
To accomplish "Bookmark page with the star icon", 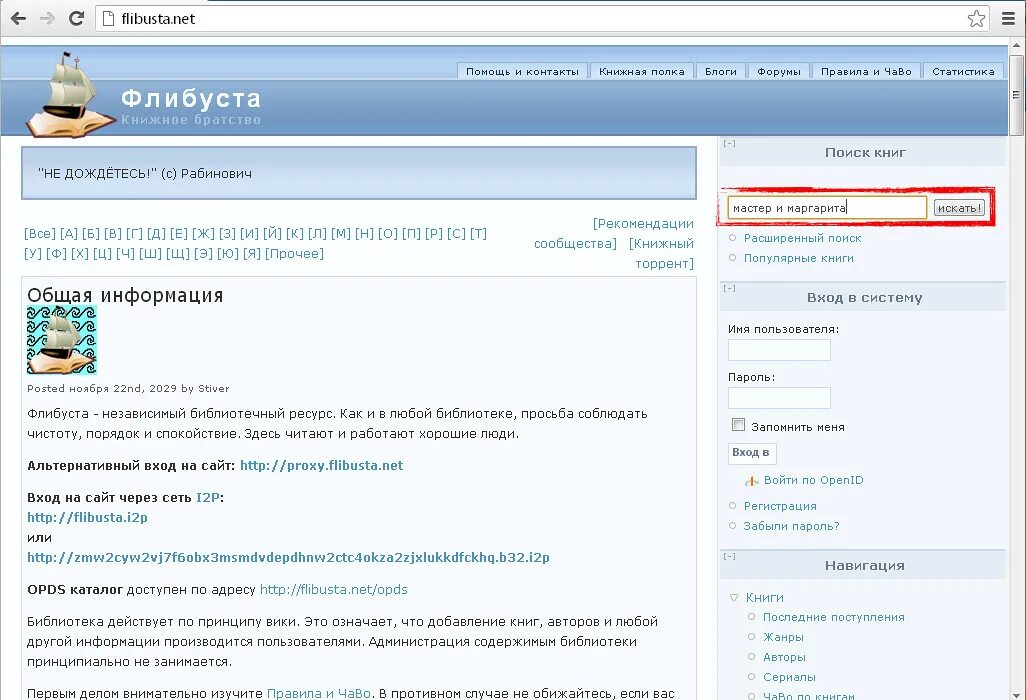I will click(x=976, y=18).
